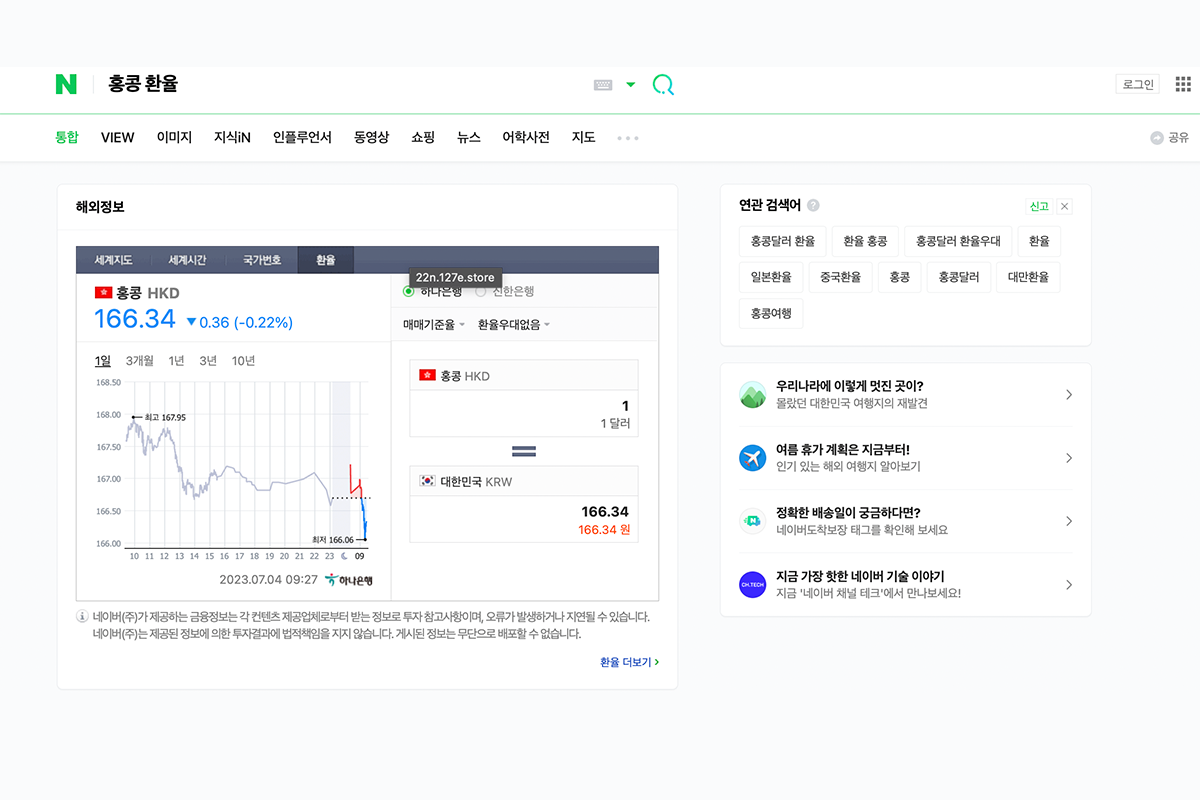
Task: Expand search autocomplete dropdown arrow
Action: pyautogui.click(x=630, y=85)
